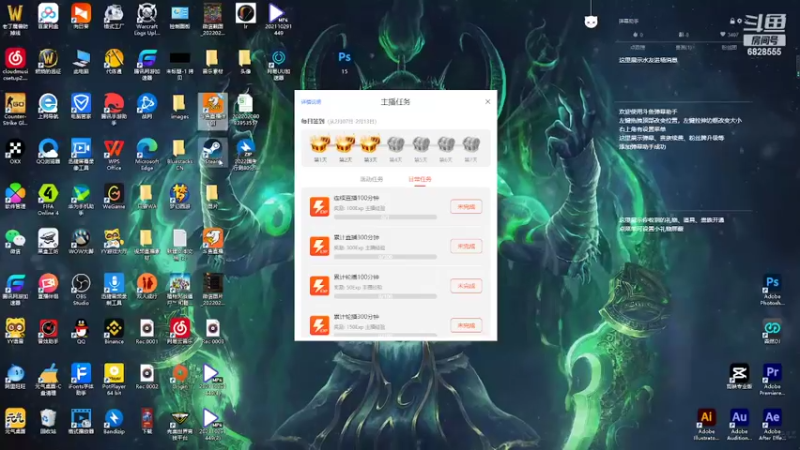Open the WeChat desktop shortcut
Viewport: 800px width, 450px height.
click(x=15, y=241)
